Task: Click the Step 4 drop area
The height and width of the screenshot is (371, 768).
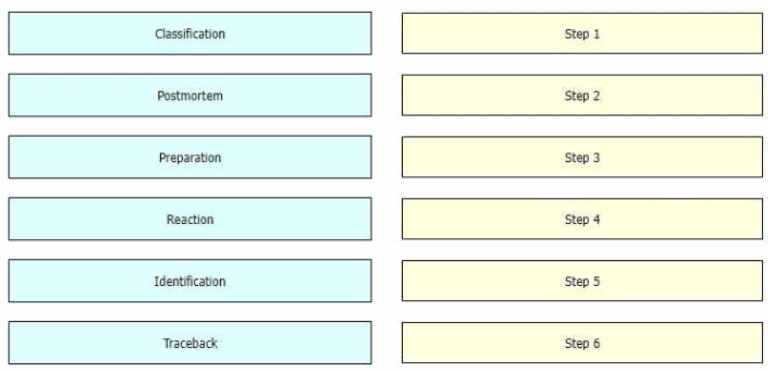Action: tap(582, 219)
